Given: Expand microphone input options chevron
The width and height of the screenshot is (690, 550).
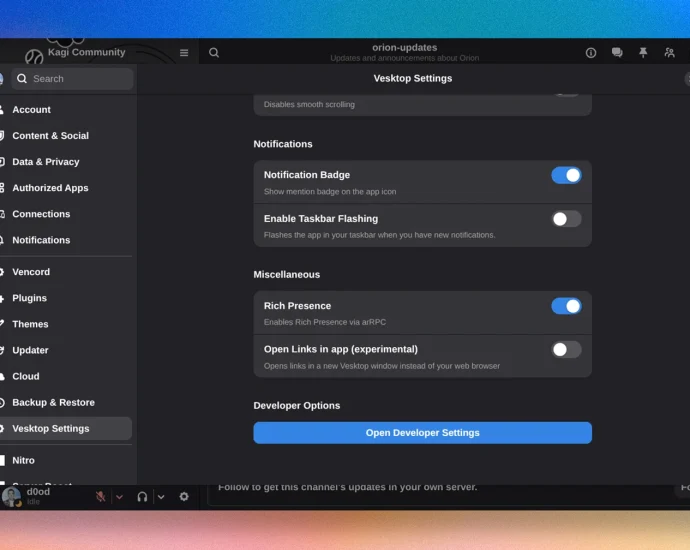Looking at the screenshot, I should (119, 497).
